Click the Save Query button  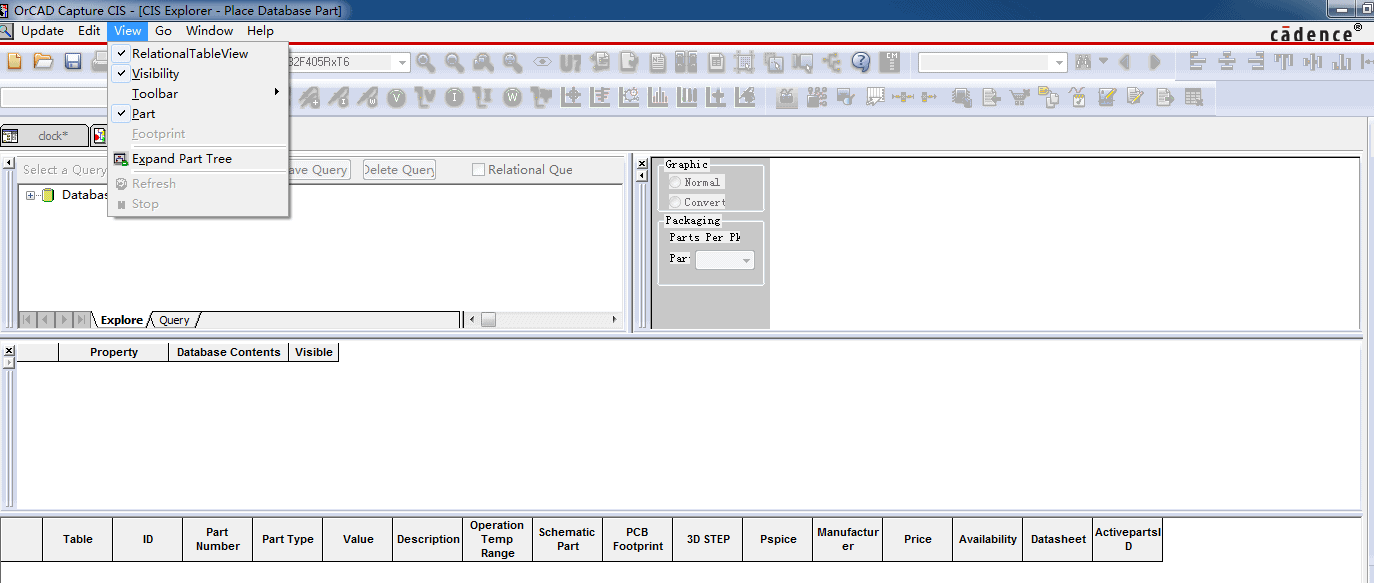pos(319,170)
